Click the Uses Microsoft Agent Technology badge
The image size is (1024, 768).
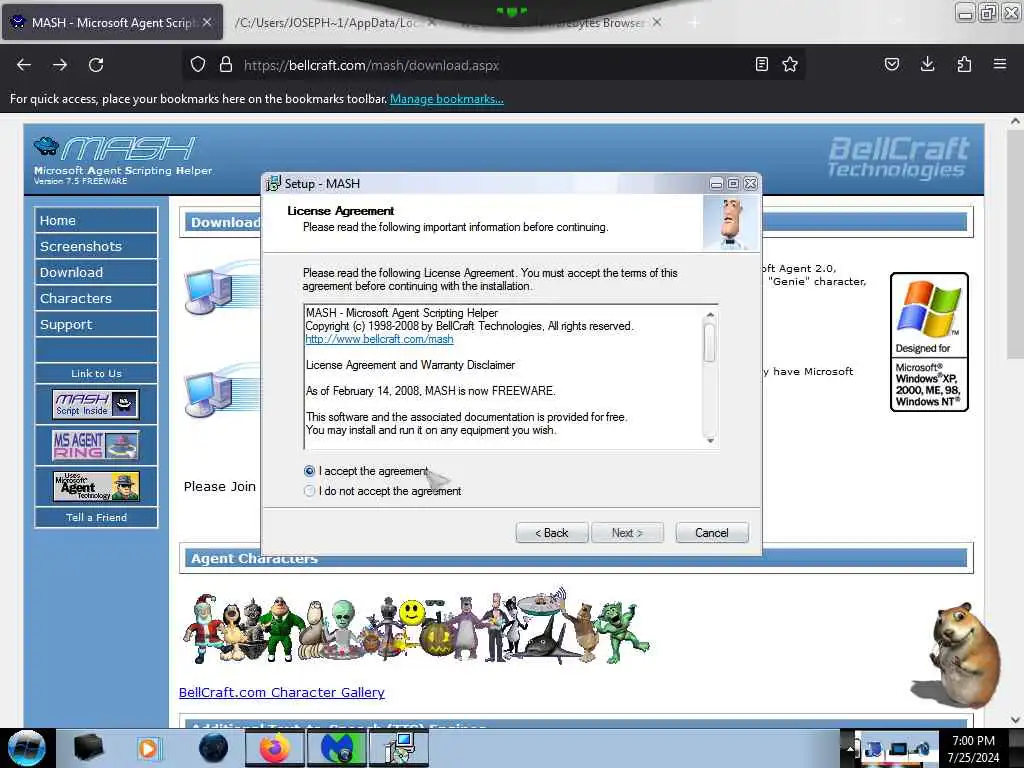(x=96, y=487)
